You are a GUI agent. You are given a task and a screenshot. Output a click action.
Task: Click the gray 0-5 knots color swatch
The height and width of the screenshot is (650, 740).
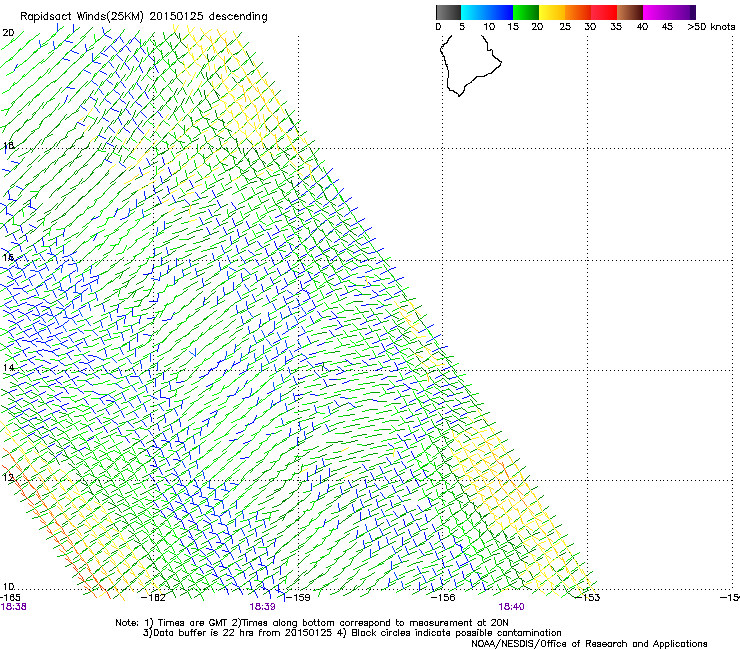tap(448, 12)
